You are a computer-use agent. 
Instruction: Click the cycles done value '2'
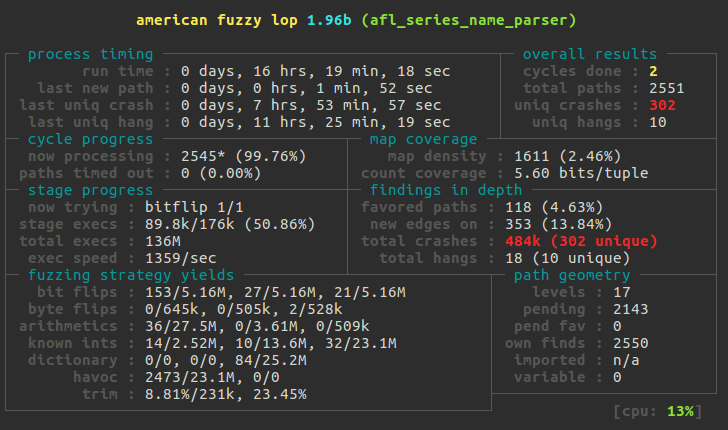[x=653, y=72]
